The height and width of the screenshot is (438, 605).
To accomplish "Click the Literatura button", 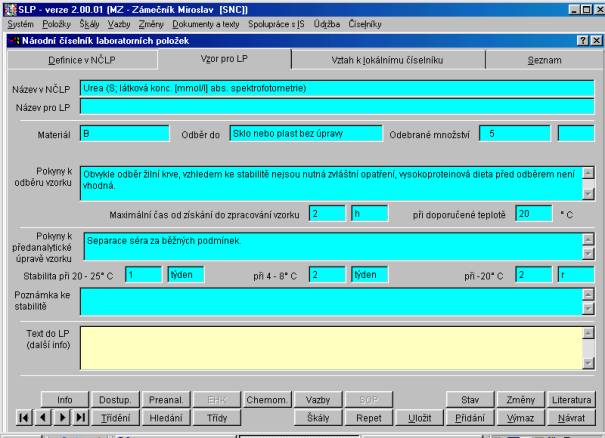I will 572,399.
